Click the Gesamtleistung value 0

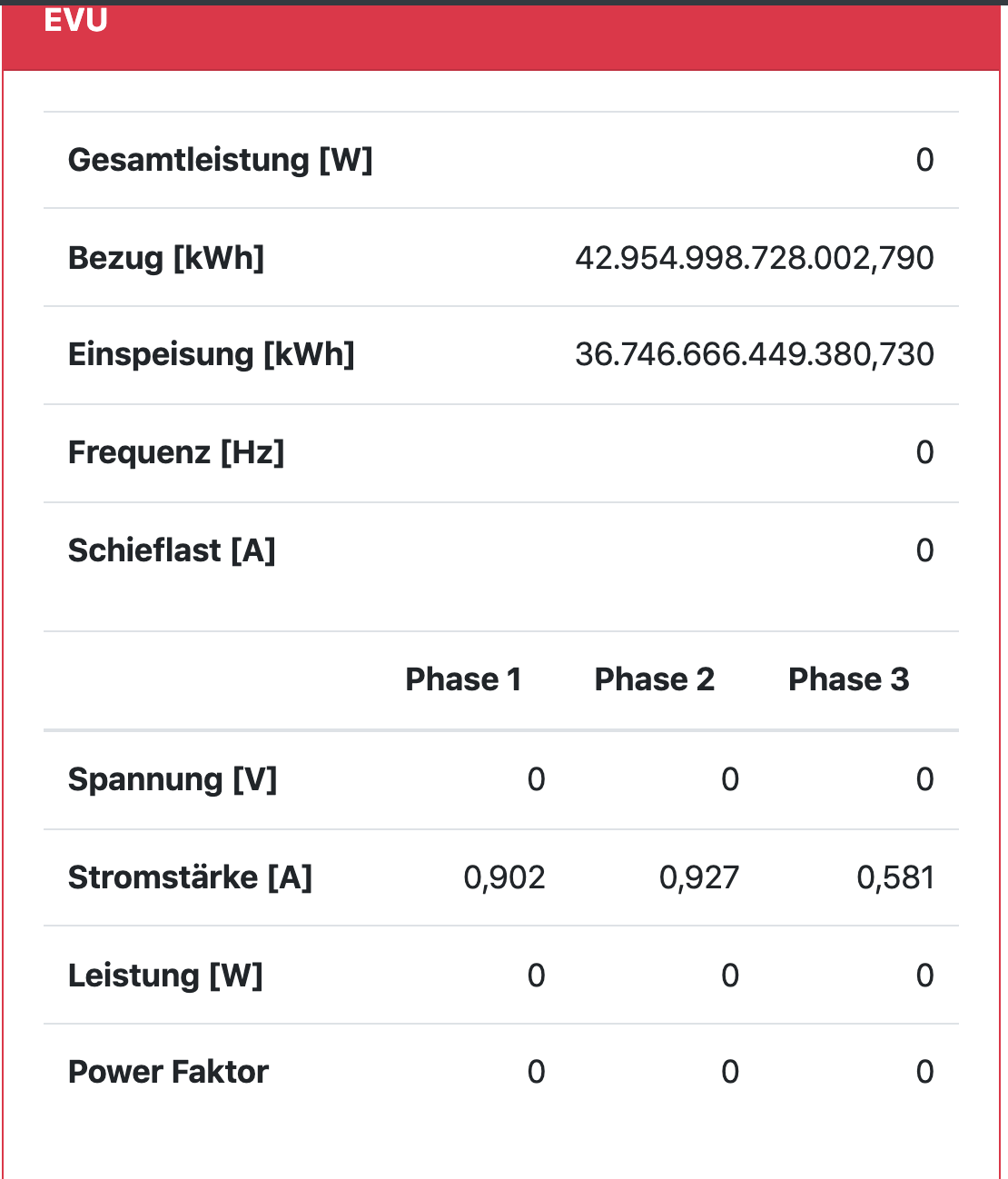point(924,160)
